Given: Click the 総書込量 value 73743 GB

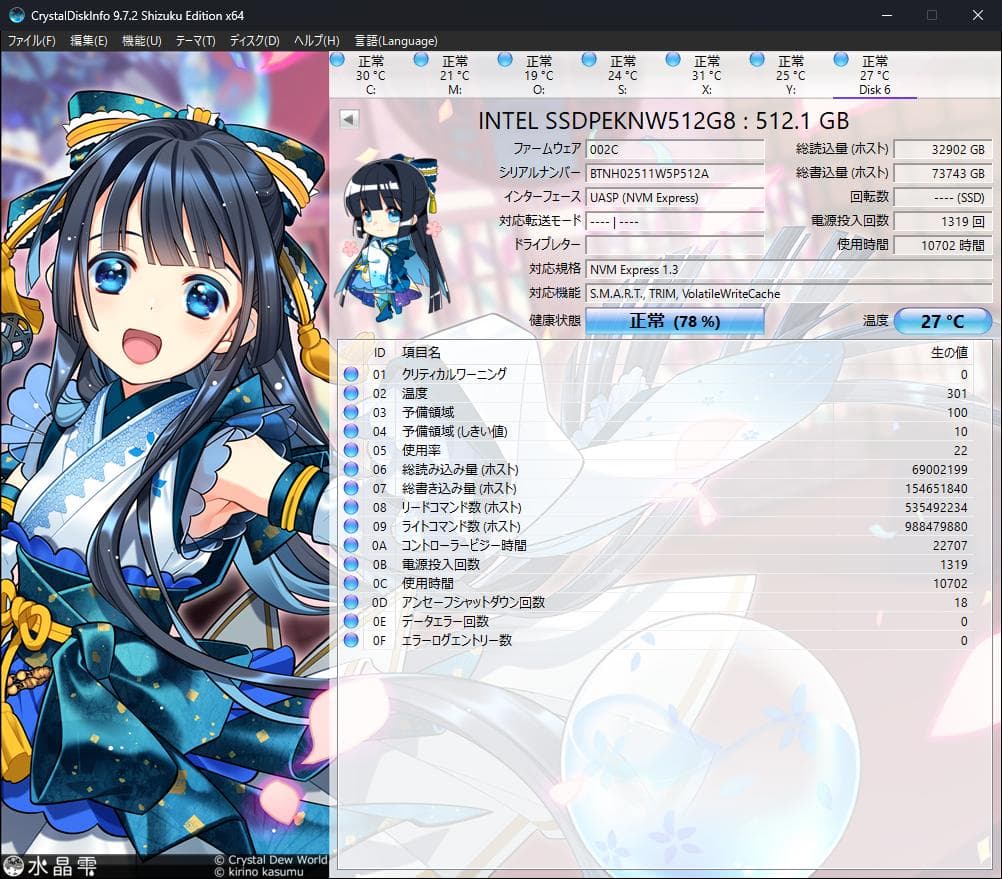Looking at the screenshot, I should 943,173.
